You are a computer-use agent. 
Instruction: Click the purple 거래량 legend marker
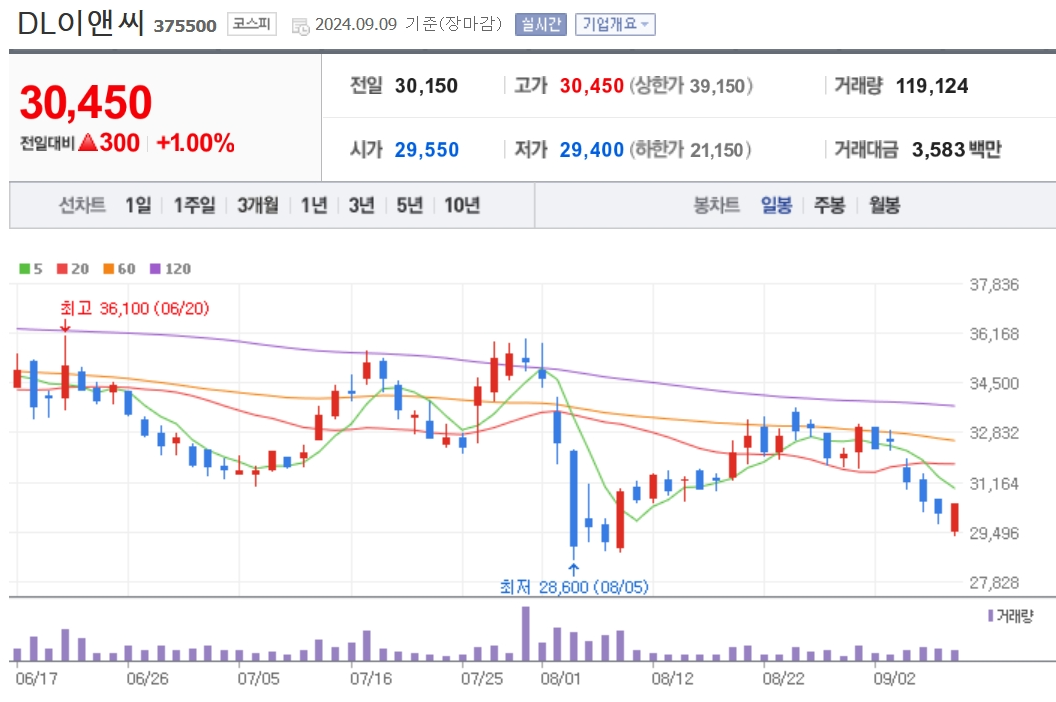(991, 615)
